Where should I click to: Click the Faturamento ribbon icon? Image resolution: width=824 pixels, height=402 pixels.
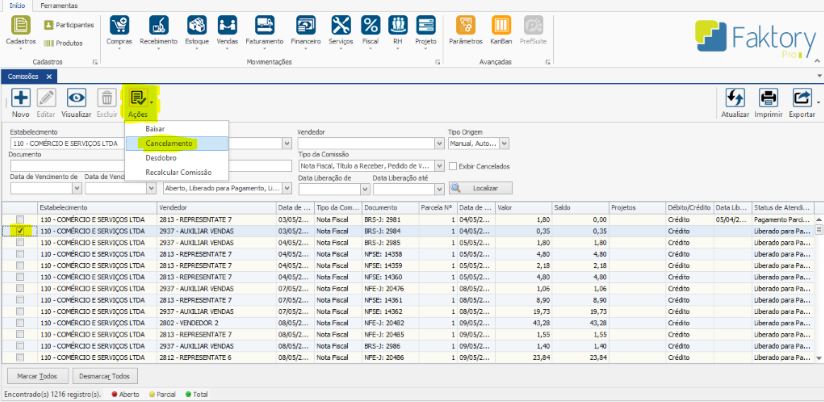pos(265,25)
